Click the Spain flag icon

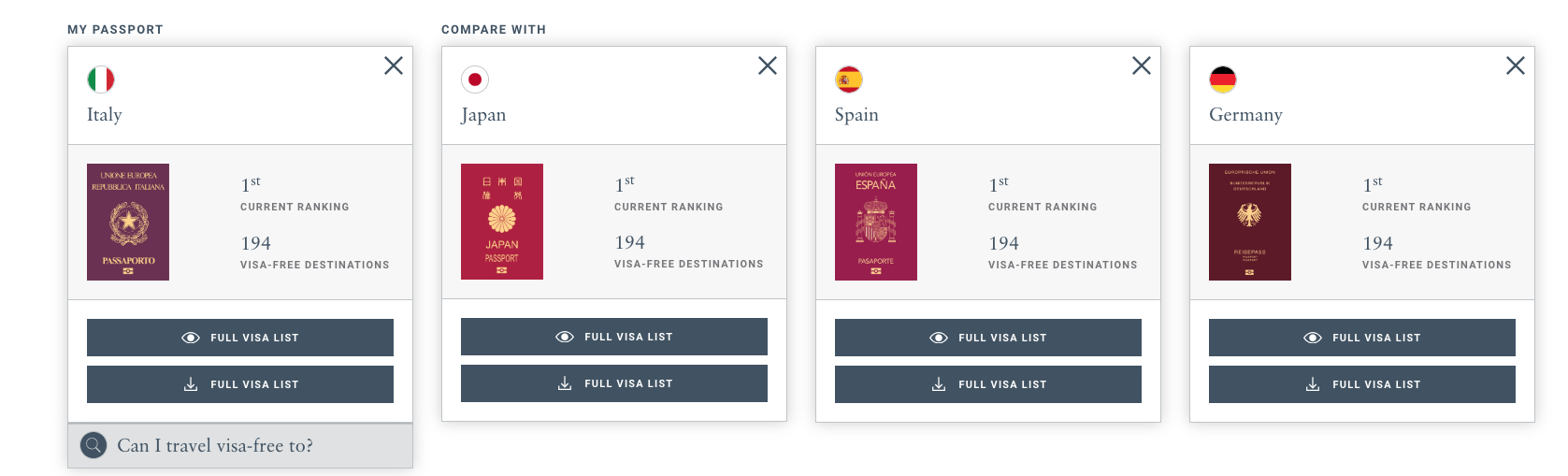(x=849, y=79)
